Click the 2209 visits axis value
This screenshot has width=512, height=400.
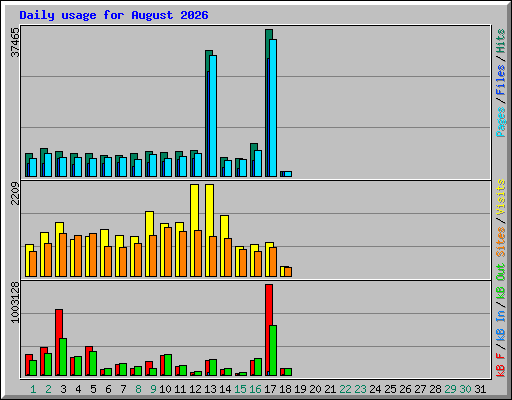coord(15,193)
